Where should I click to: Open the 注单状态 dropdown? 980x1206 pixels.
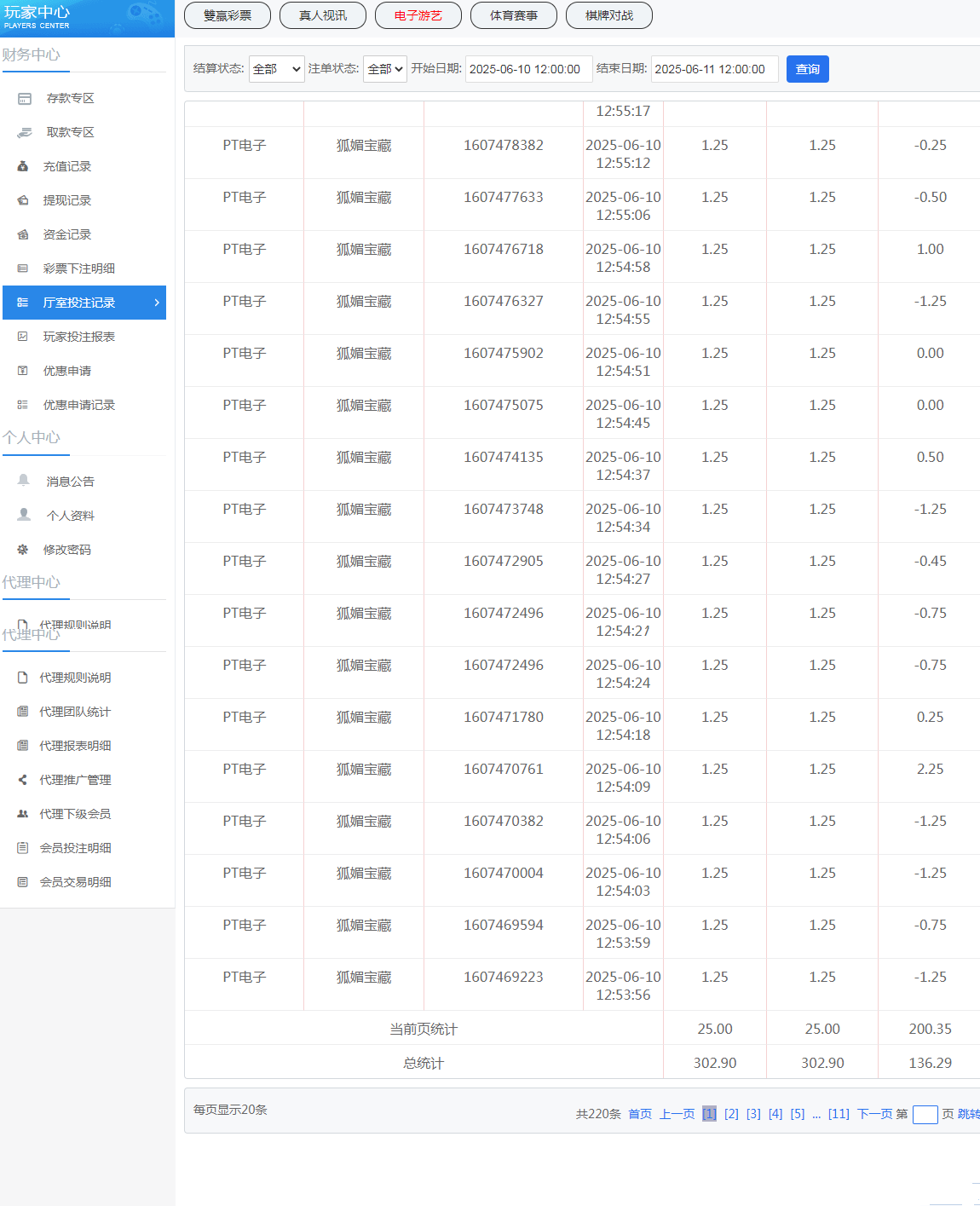click(x=384, y=69)
